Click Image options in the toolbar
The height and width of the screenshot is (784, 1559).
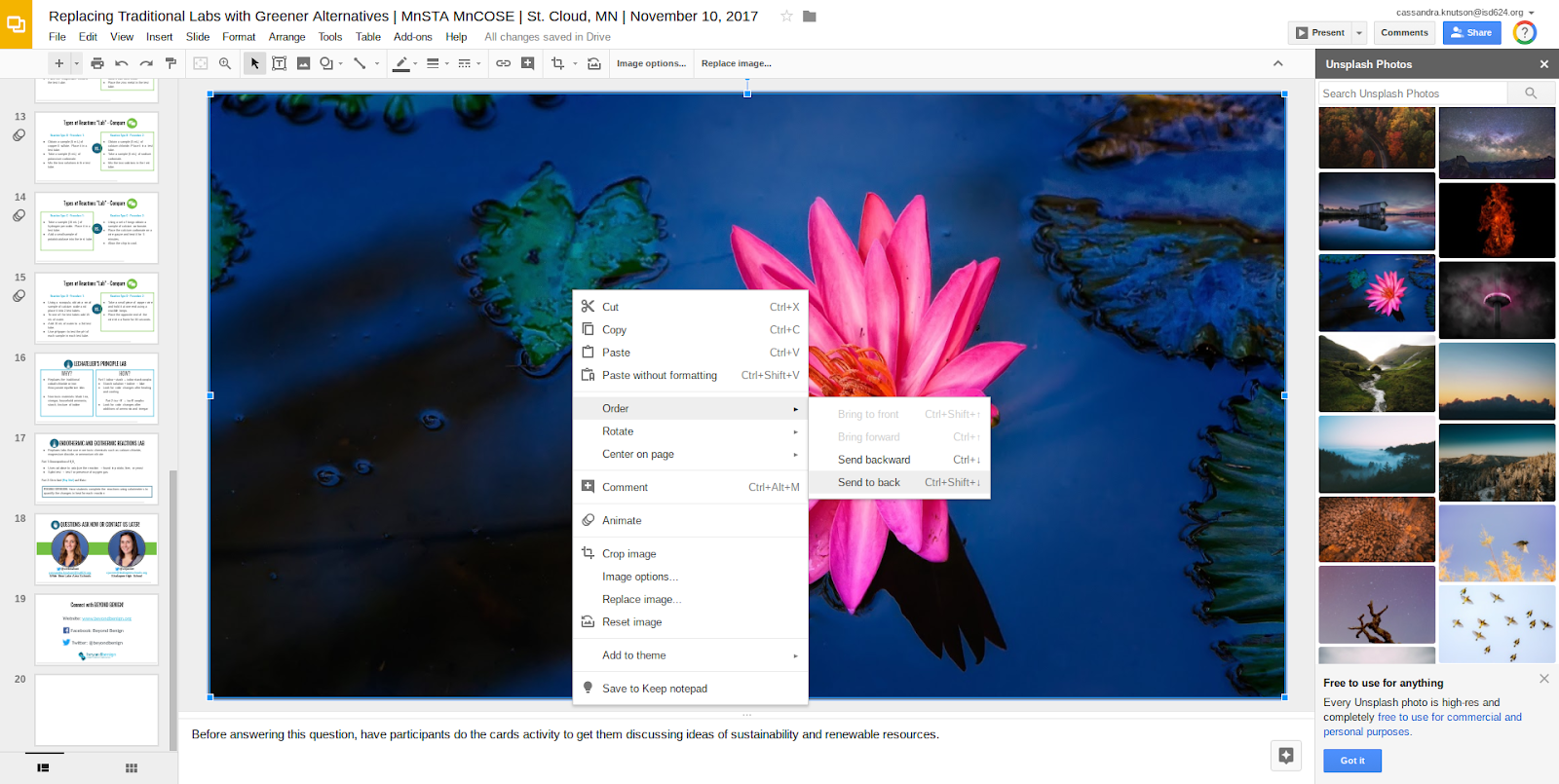pos(651,63)
